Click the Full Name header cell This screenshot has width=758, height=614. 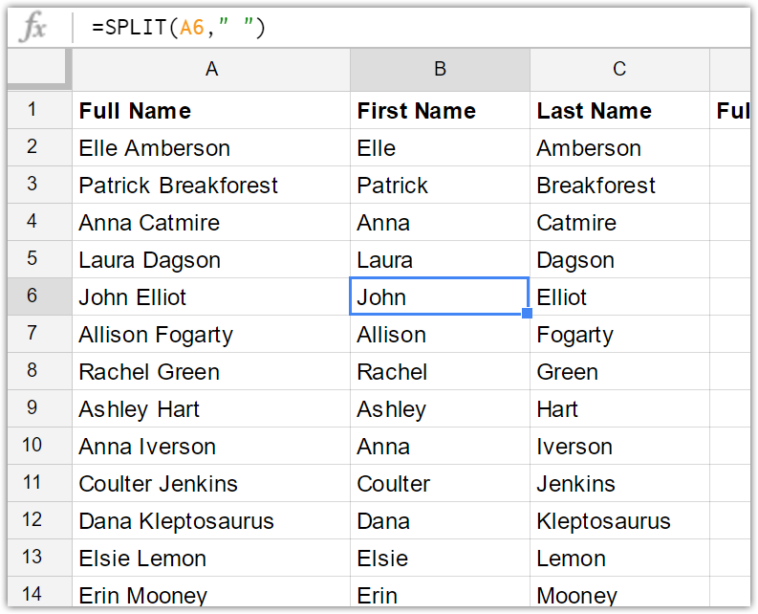(x=211, y=111)
